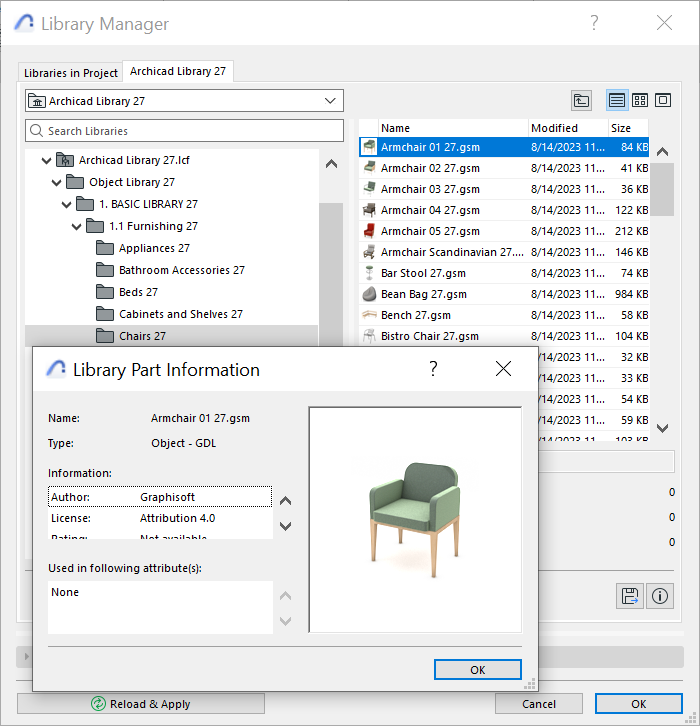Click the Beds 27 folder icon
Image resolution: width=700 pixels, height=726 pixels.
(x=105, y=292)
